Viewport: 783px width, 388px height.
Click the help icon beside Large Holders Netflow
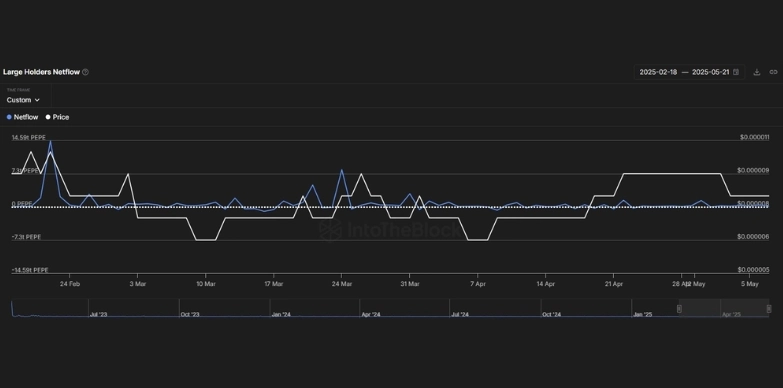[85, 72]
